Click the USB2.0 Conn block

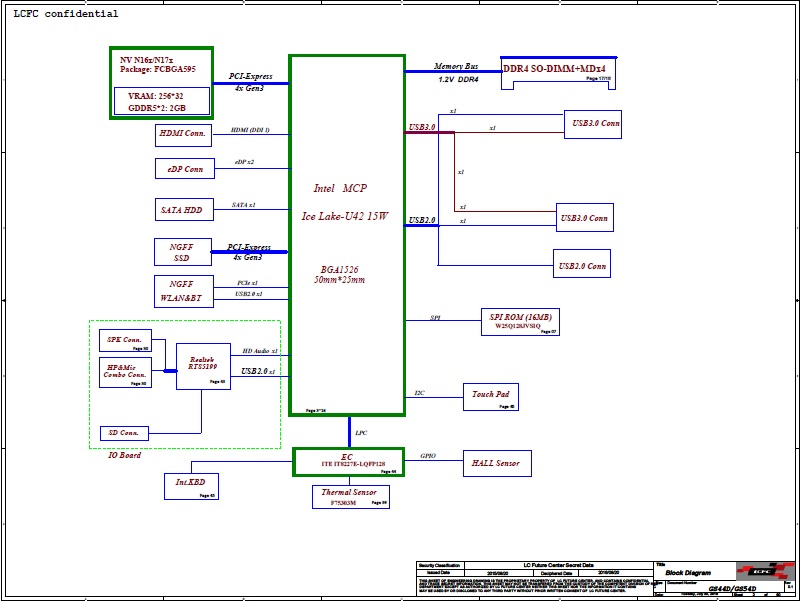point(582,264)
